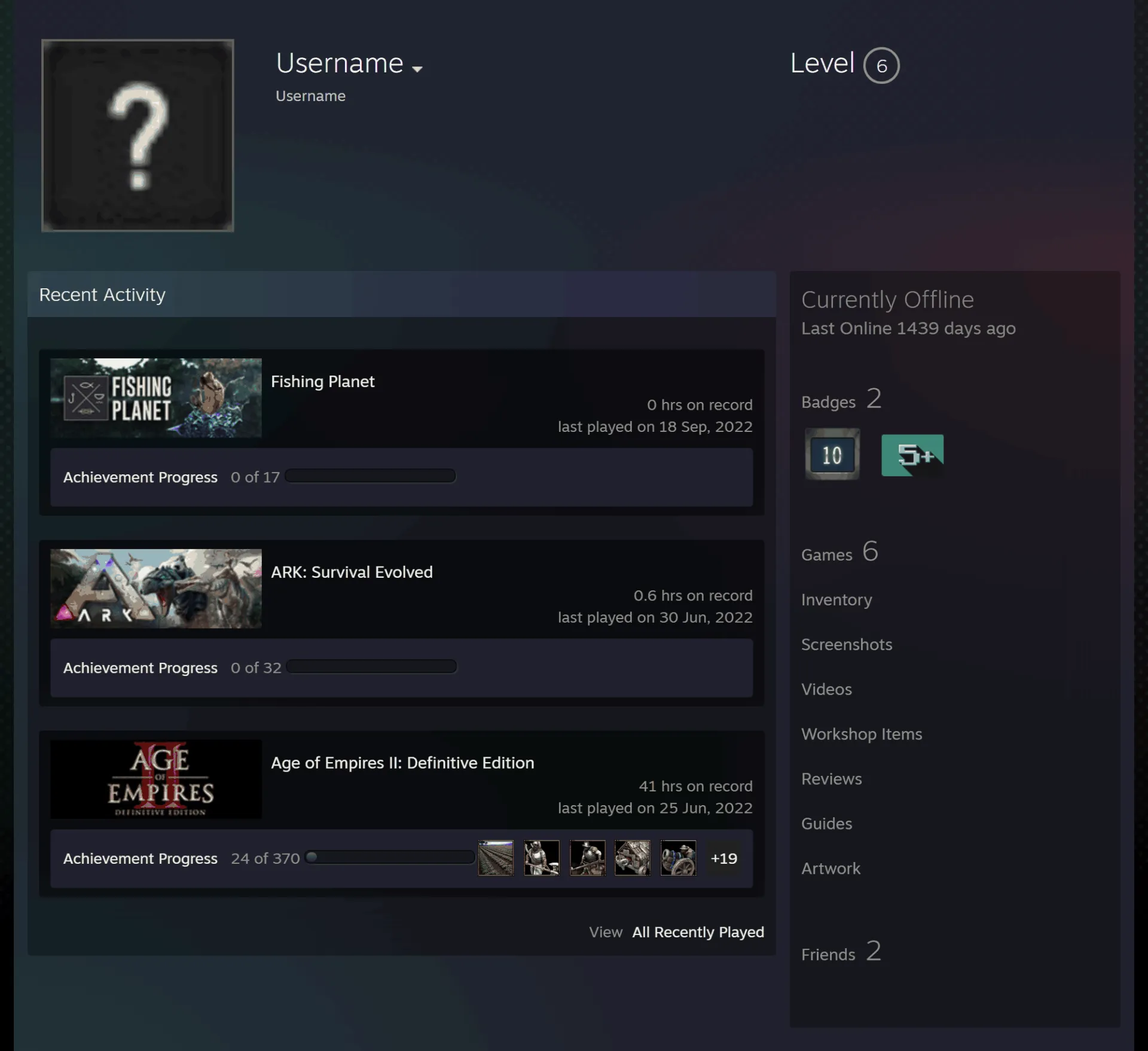
Task: Open fourth Age of Empires achievement icon
Action: (x=633, y=858)
